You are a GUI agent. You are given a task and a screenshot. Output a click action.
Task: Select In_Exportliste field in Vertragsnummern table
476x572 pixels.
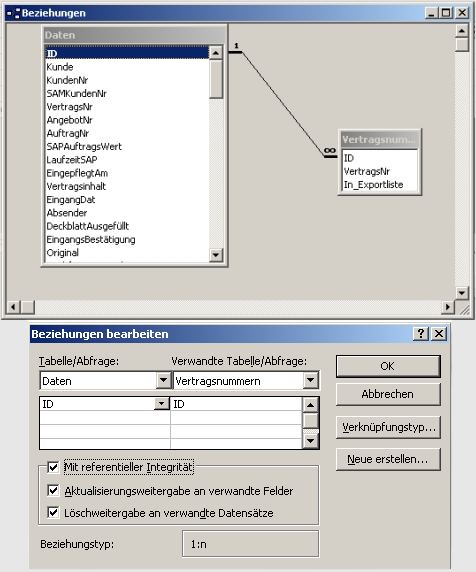pos(374,185)
